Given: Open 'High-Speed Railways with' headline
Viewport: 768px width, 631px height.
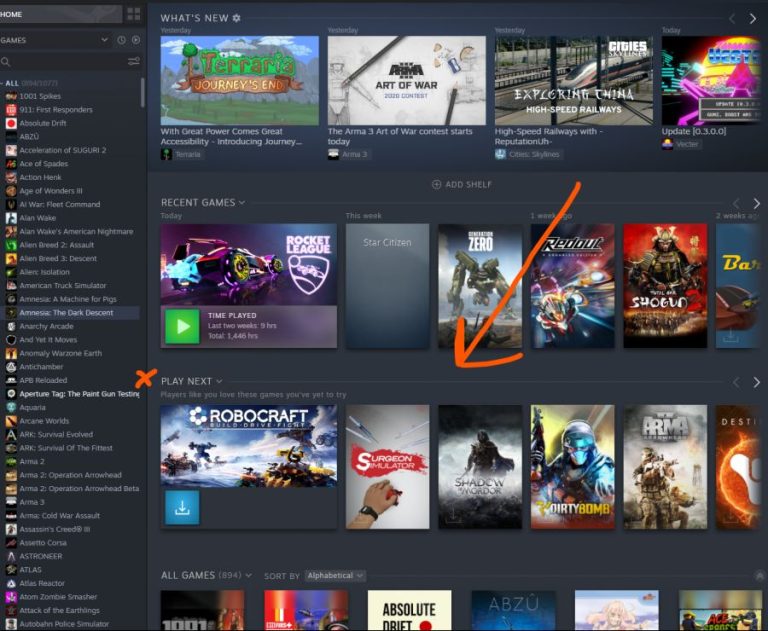Looking at the screenshot, I should 549,137.
